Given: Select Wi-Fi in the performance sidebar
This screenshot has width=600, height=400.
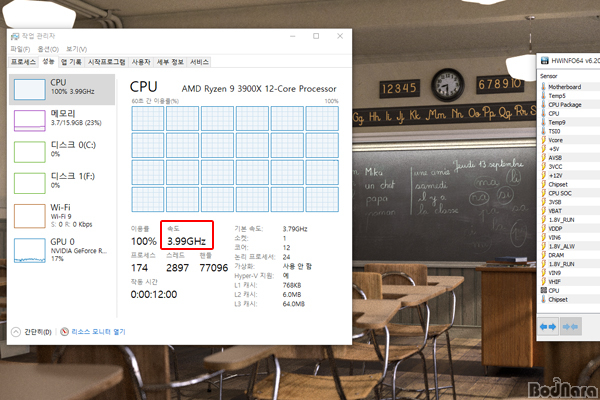Looking at the screenshot, I should pyautogui.click(x=62, y=216).
